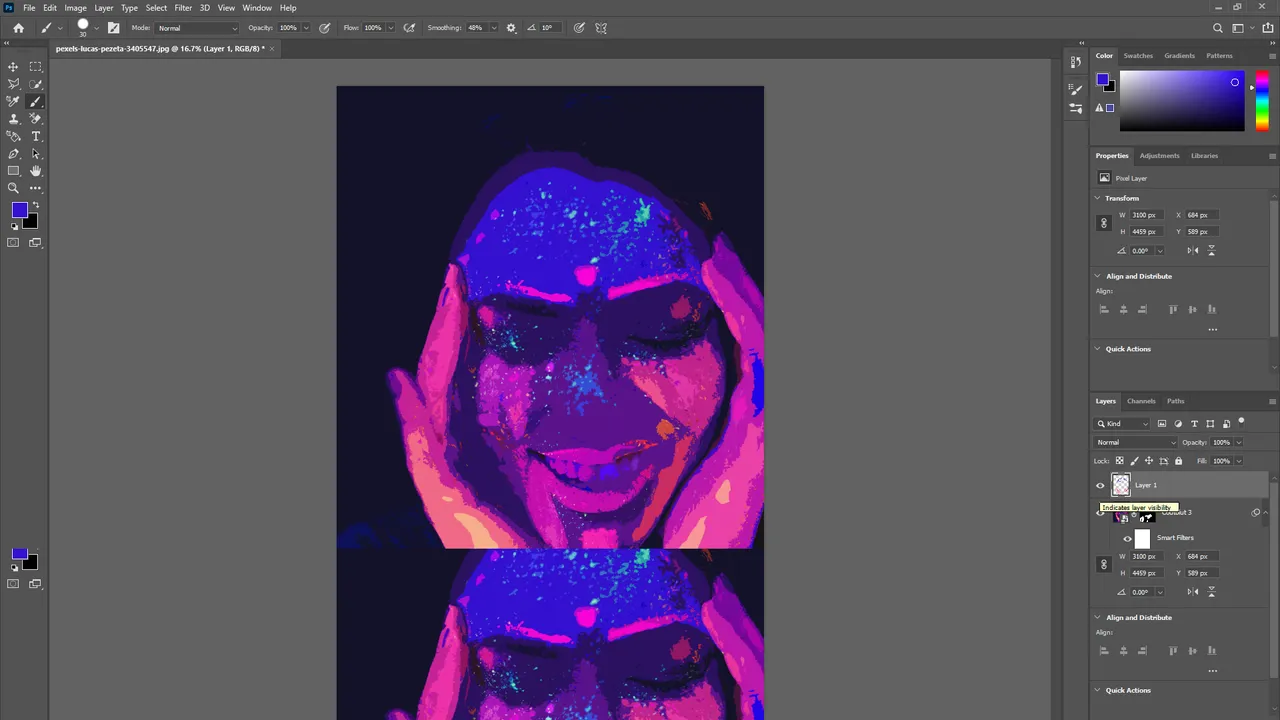This screenshot has height=720, width=1280.
Task: Pick a color in the Color panel field
Action: [x=1182, y=101]
